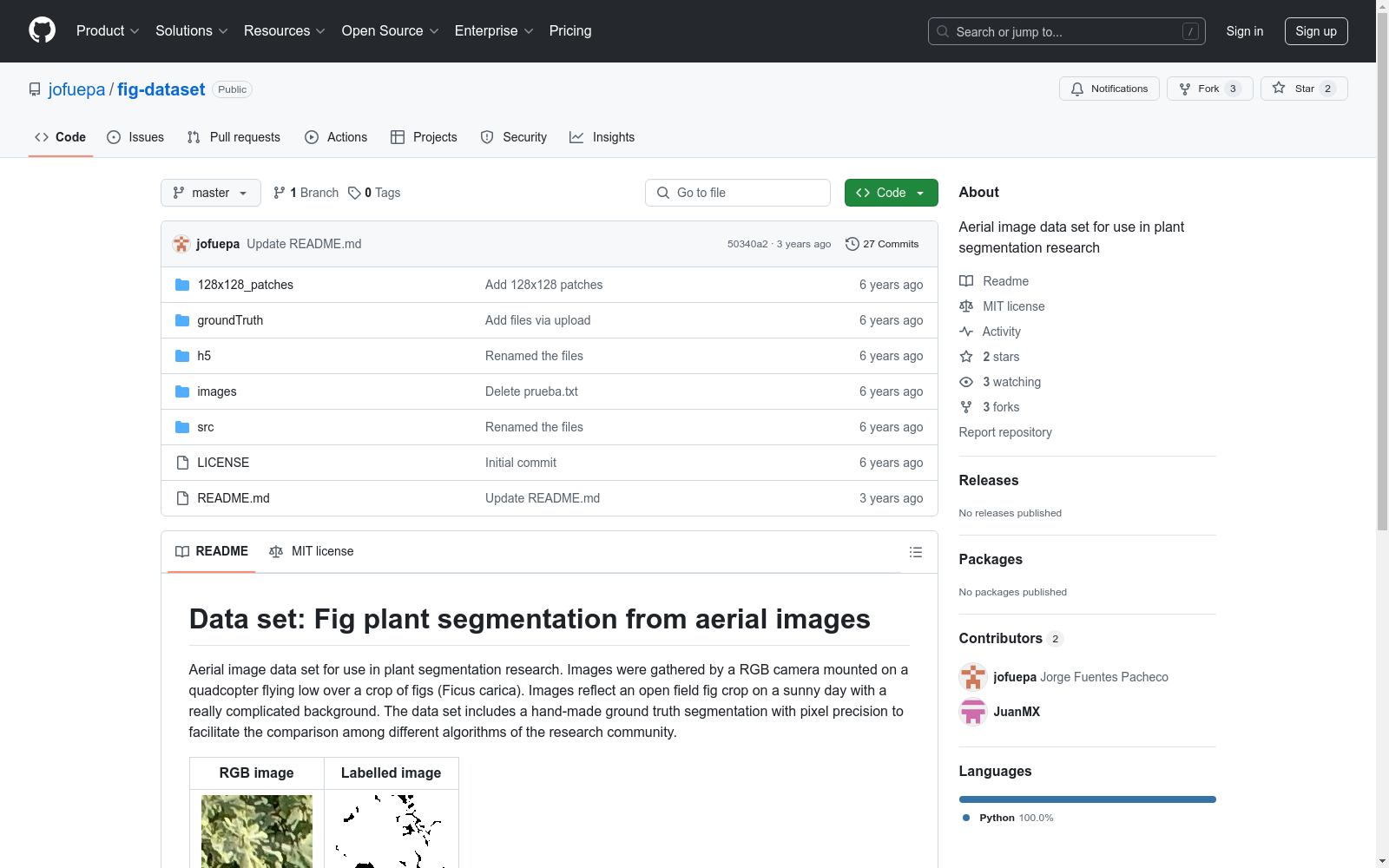Screen dimensions: 1389x868
Task: Open the Actions tab
Action: pyautogui.click(x=336, y=137)
